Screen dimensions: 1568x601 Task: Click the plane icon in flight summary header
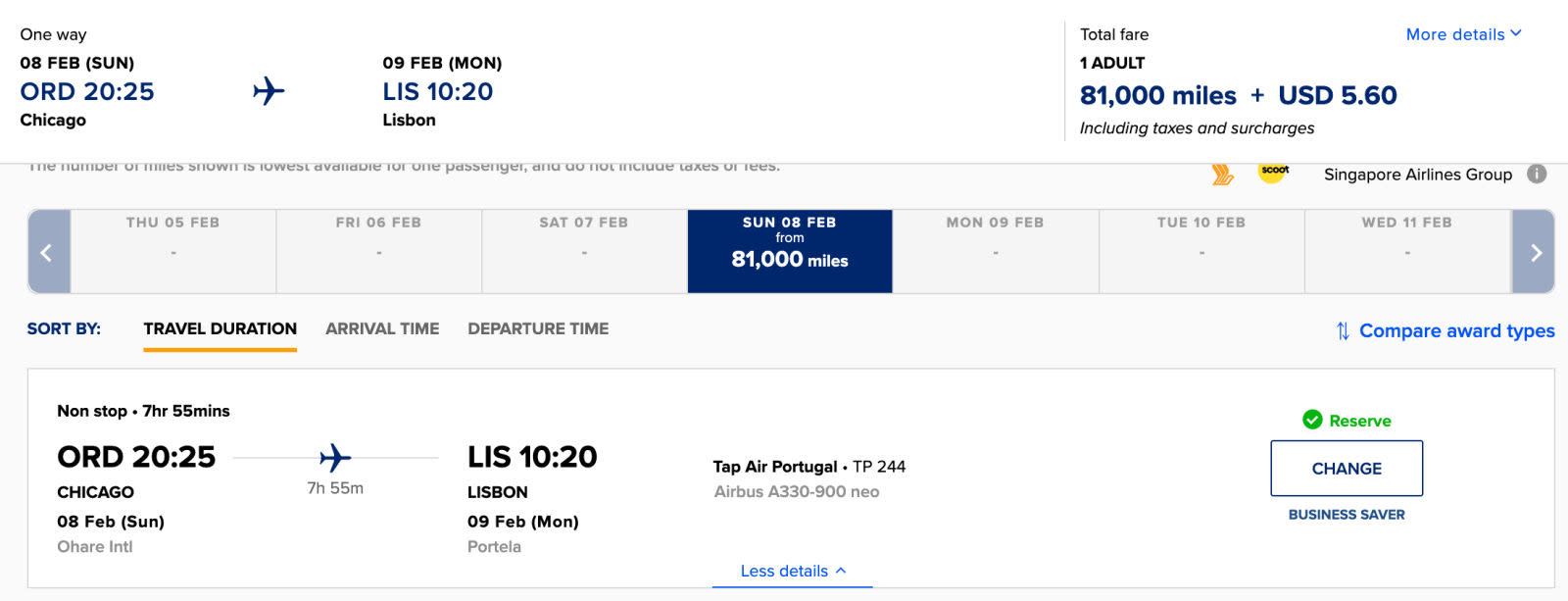click(x=269, y=91)
